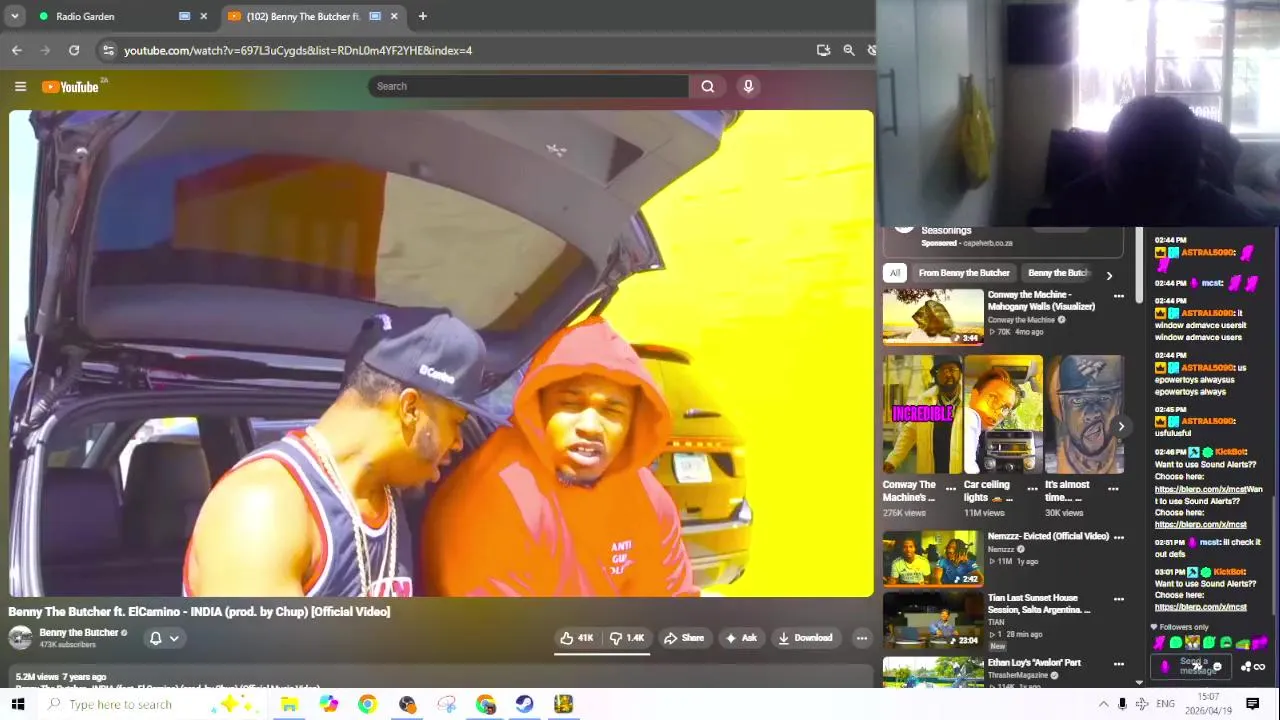Open Conway the Machine Mahogany Walls thumbnail
Viewport: 1280px width, 720px height.
click(x=933, y=316)
